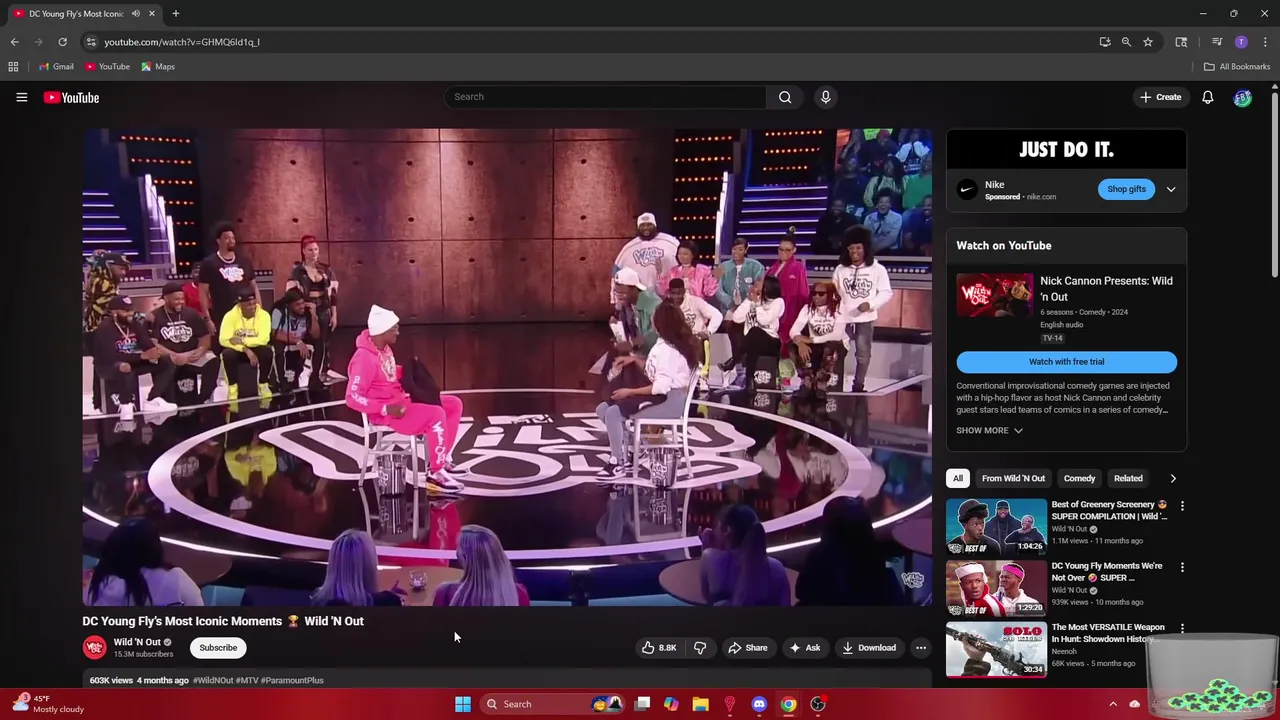Expand the Nike ad chevron
Screen dimensions: 1280x720
point(1171,189)
